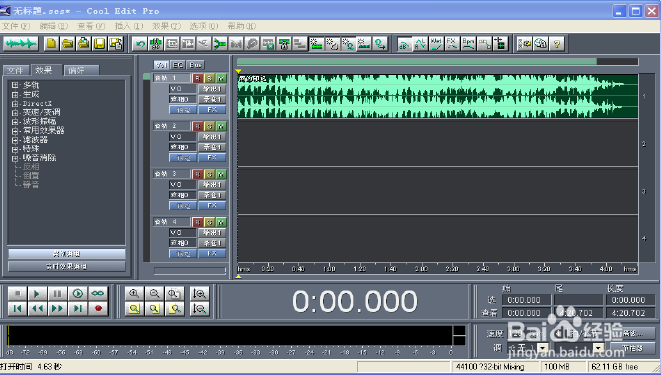Open a session with the folder icon

[67, 44]
